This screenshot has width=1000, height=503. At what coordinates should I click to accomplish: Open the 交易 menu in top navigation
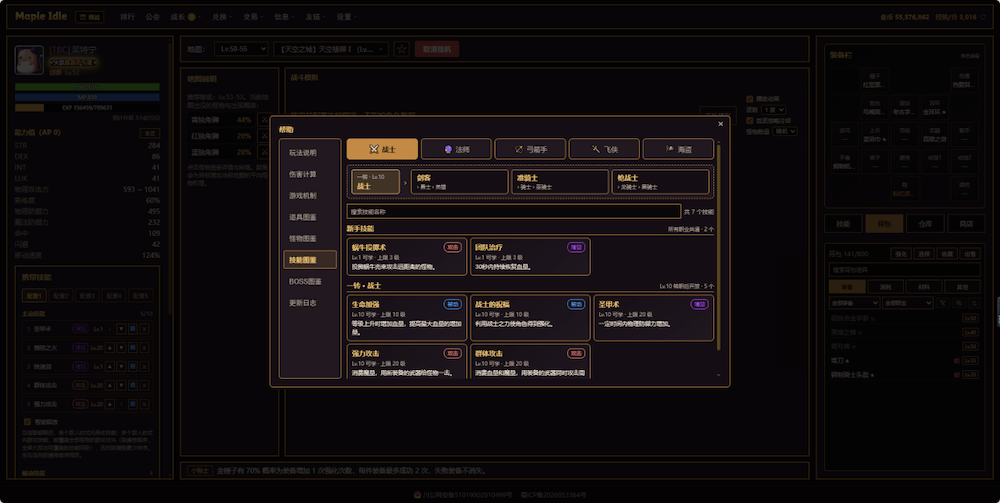click(x=253, y=17)
